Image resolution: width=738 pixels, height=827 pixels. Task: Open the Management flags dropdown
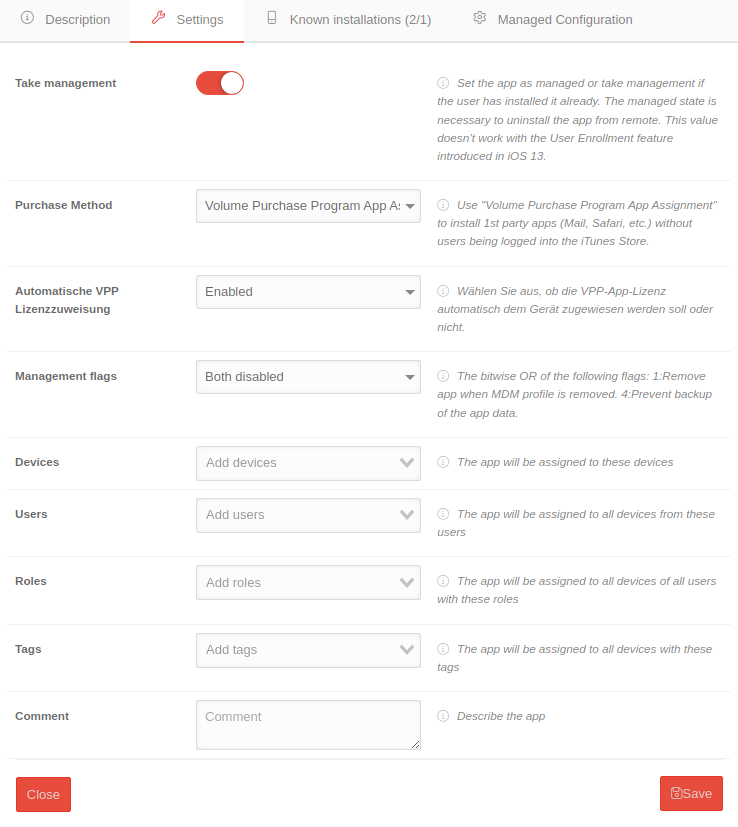point(308,377)
